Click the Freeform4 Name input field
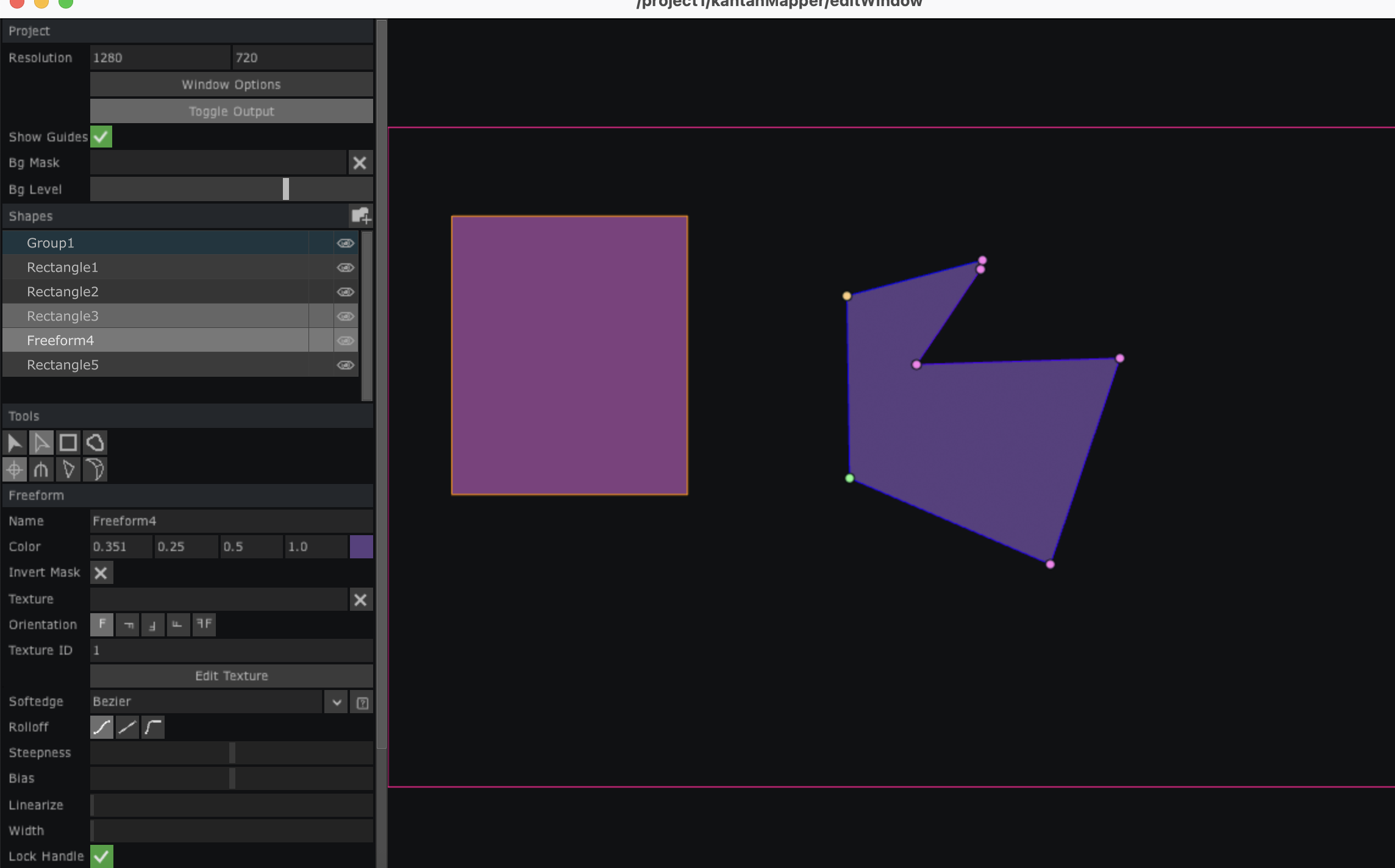 231,521
